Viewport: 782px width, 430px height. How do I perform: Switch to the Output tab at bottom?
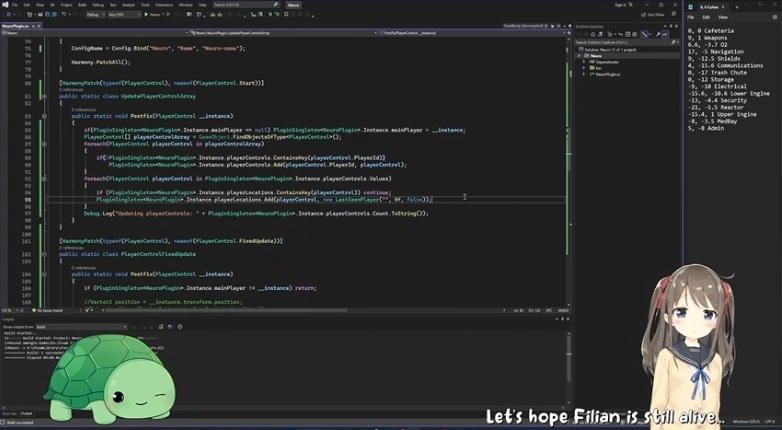point(26,414)
